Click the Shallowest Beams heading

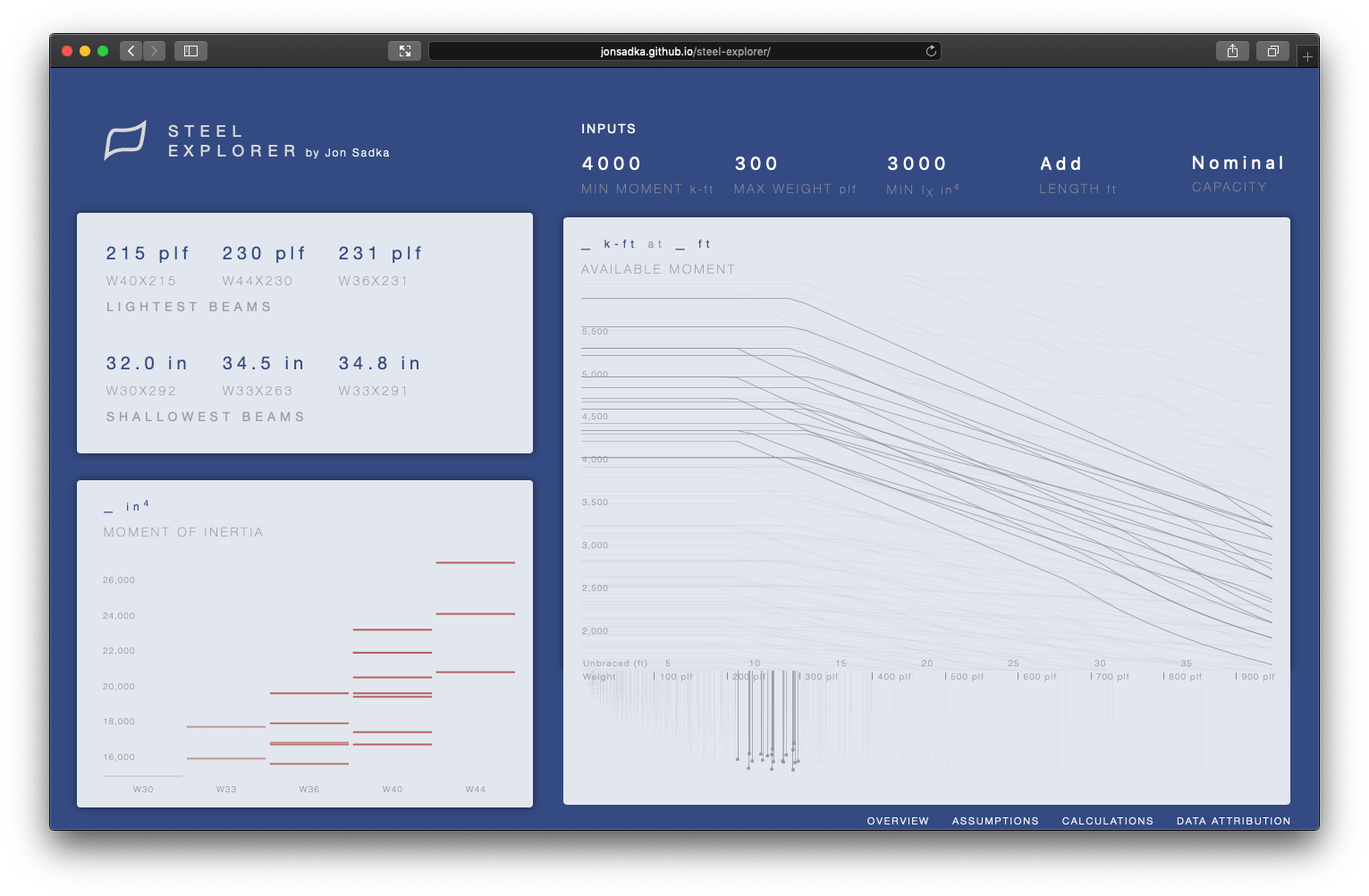point(206,417)
